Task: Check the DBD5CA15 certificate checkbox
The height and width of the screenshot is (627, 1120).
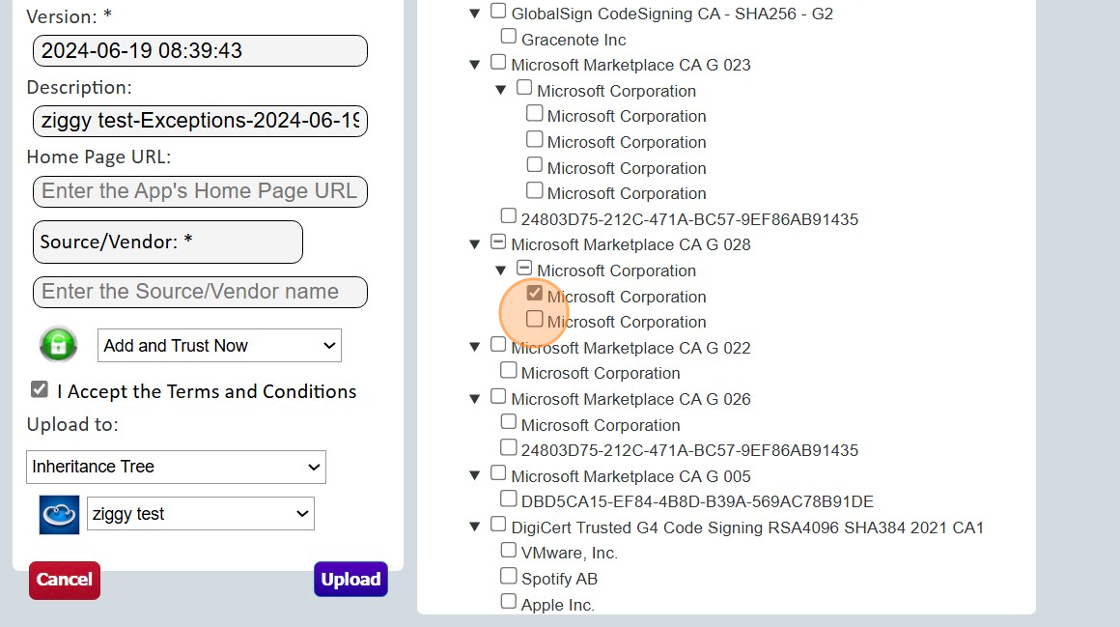Action: tap(509, 497)
